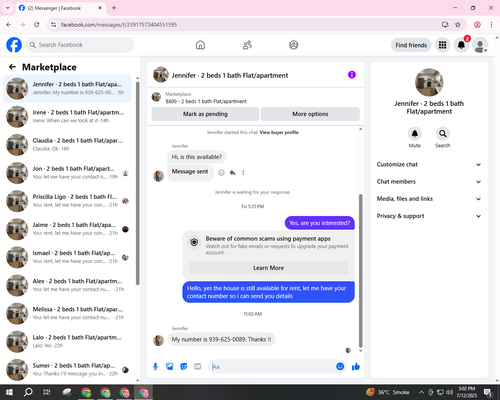Bookmark this page with the star icon

pyautogui.click(x=458, y=25)
